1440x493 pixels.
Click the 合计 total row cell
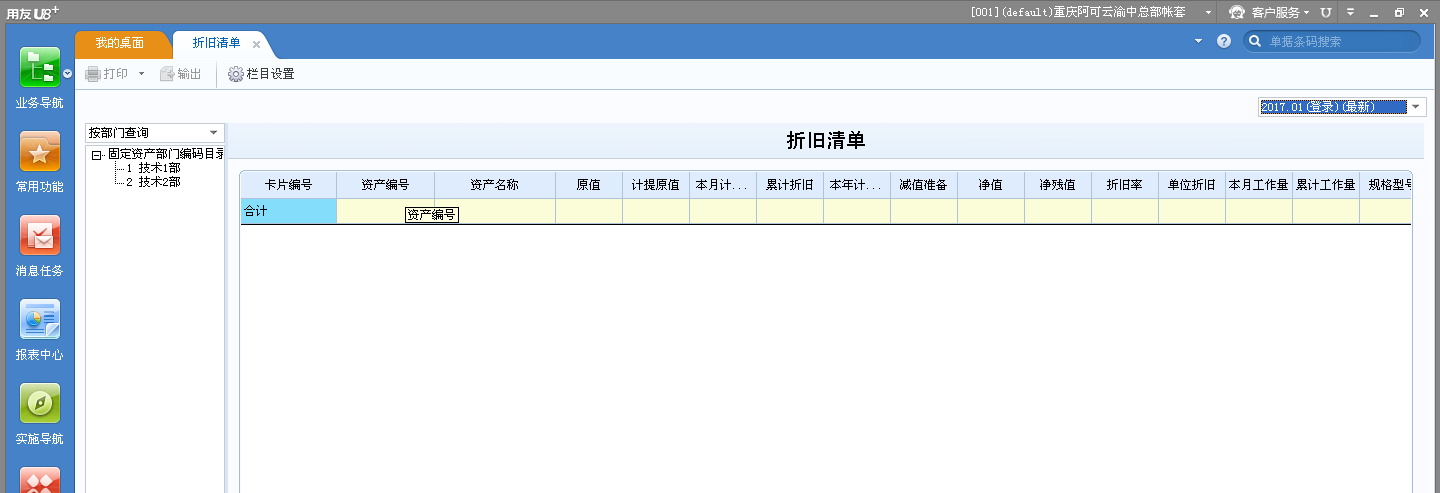point(288,211)
